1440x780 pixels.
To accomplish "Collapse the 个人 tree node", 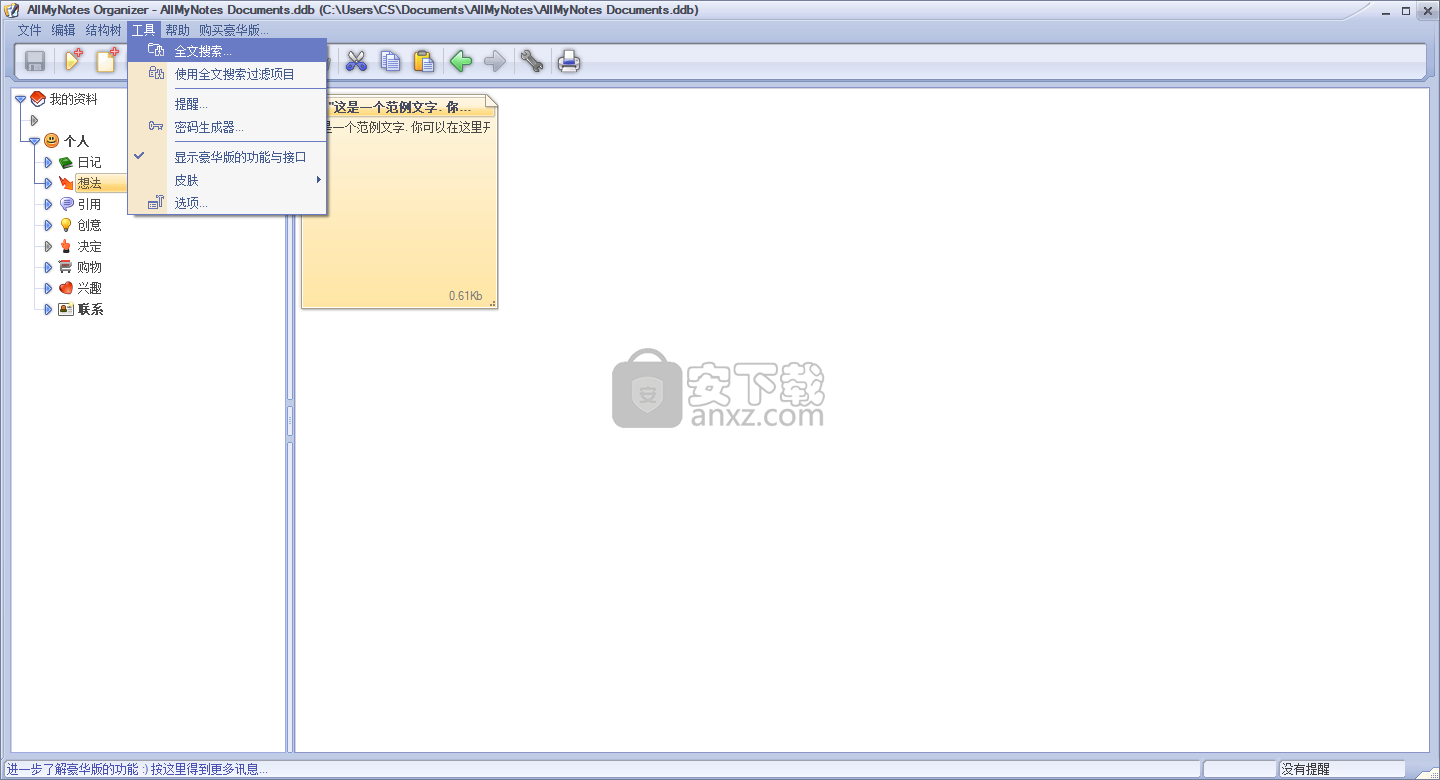I will pos(34,141).
